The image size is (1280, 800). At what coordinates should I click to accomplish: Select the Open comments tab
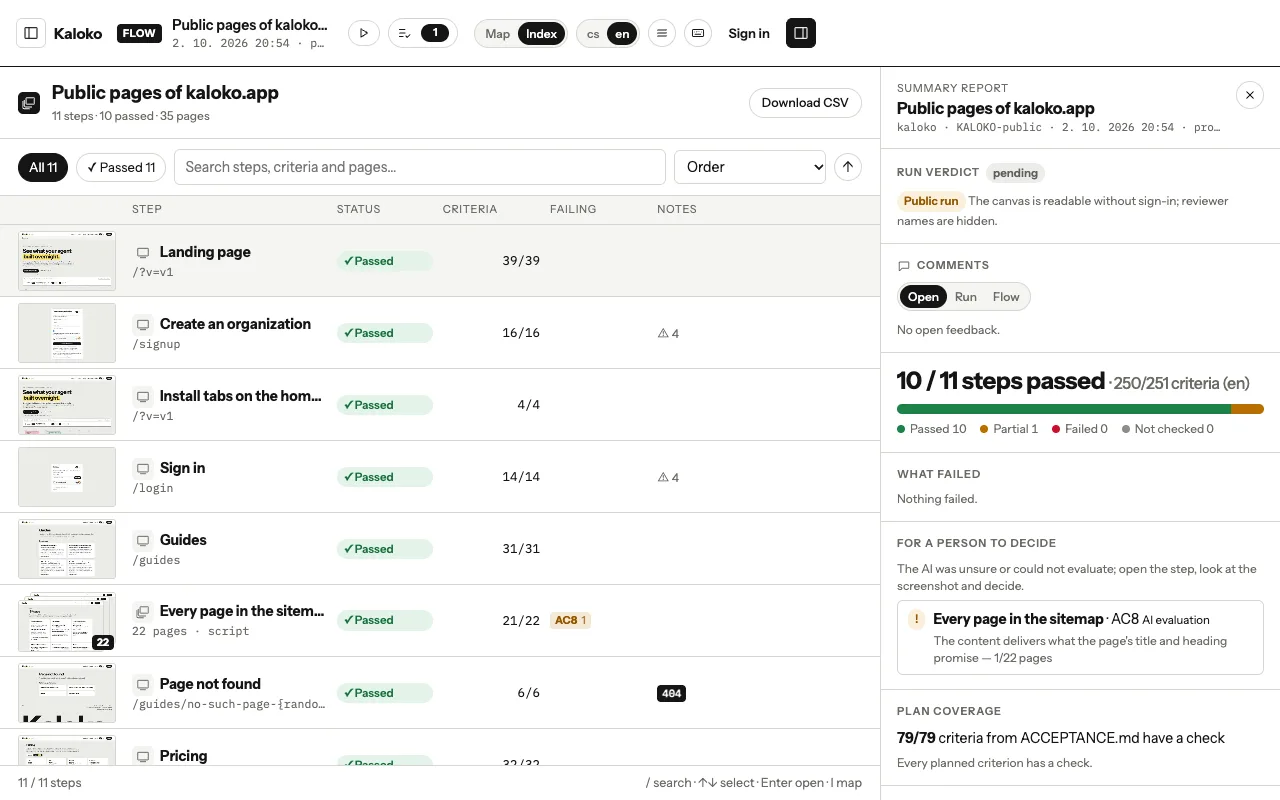923,297
